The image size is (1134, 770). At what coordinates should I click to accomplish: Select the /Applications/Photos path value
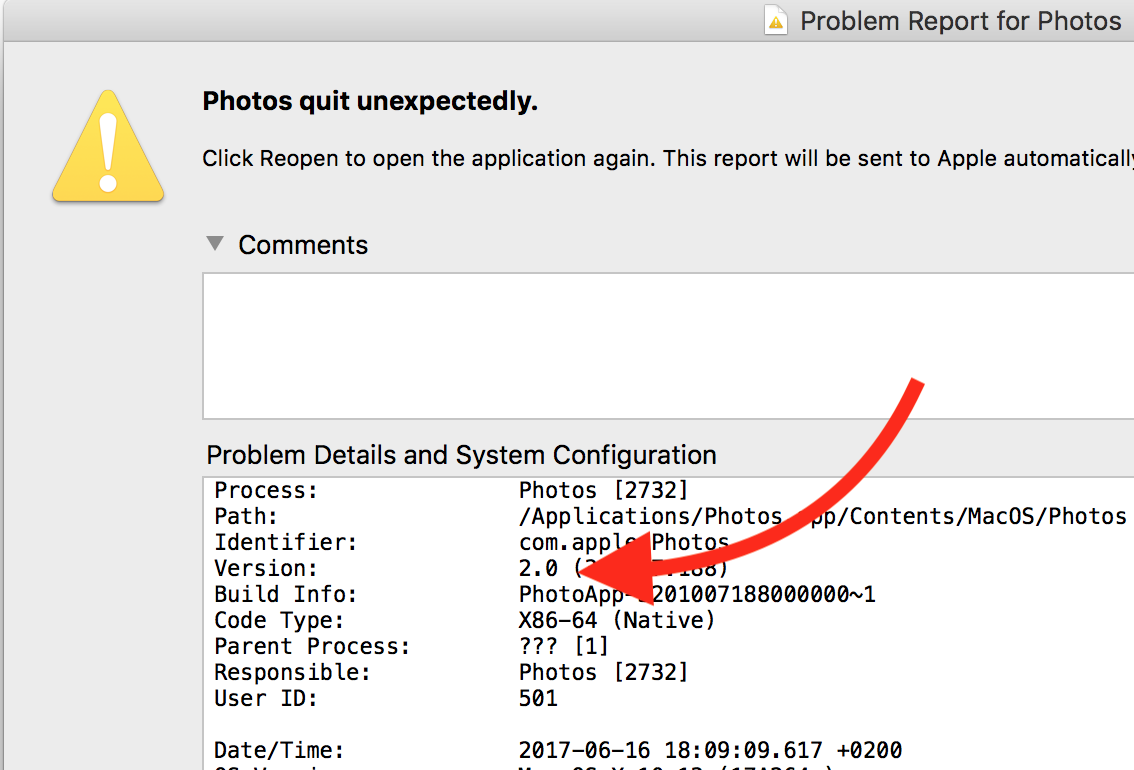(822, 516)
